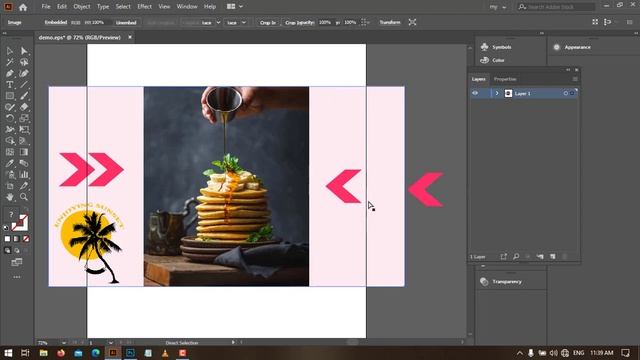Image resolution: width=640 pixels, height=360 pixels.
Task: Toggle Layer 1 visibility eye
Action: (475, 93)
